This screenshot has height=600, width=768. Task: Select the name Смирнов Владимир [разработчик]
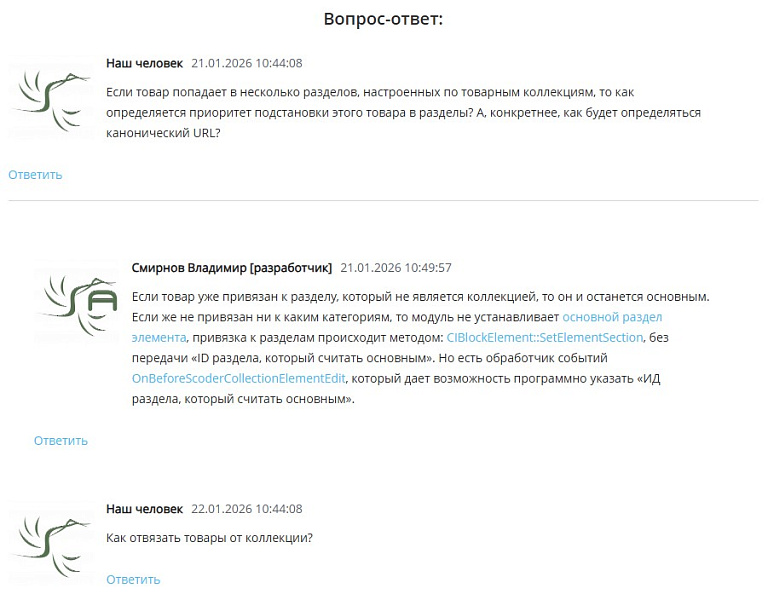[x=232, y=268]
